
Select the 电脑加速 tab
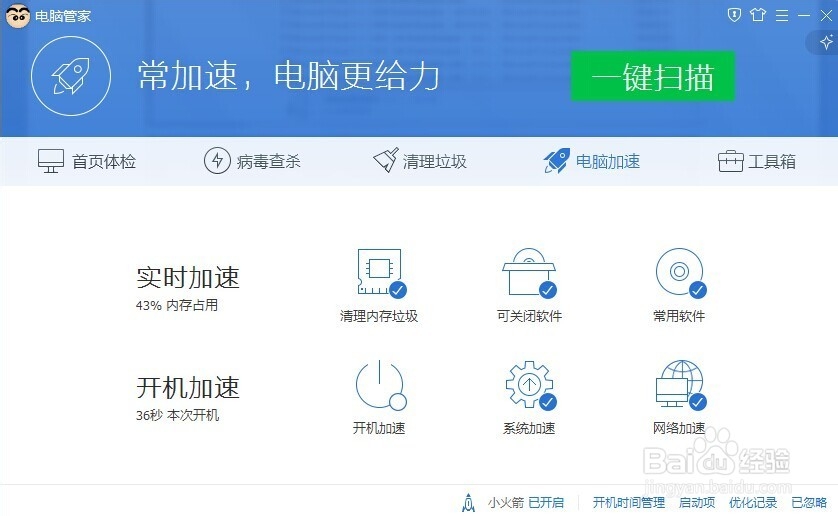click(592, 161)
